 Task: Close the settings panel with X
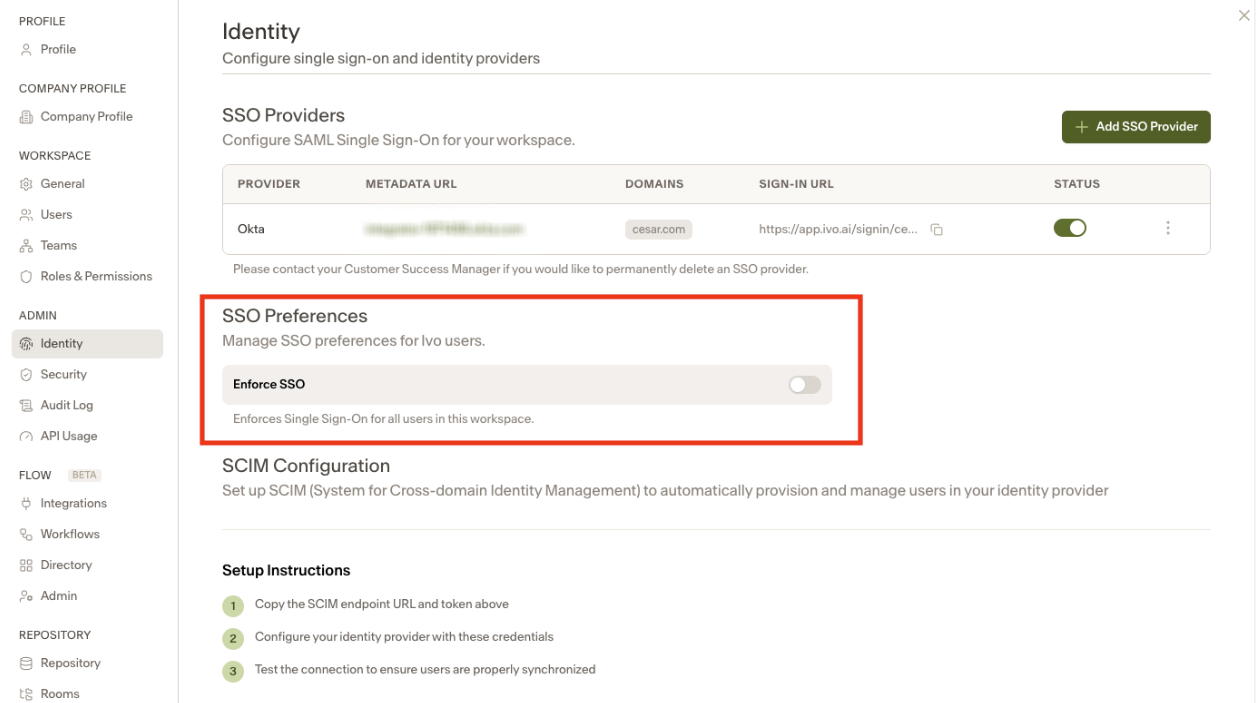click(1244, 15)
